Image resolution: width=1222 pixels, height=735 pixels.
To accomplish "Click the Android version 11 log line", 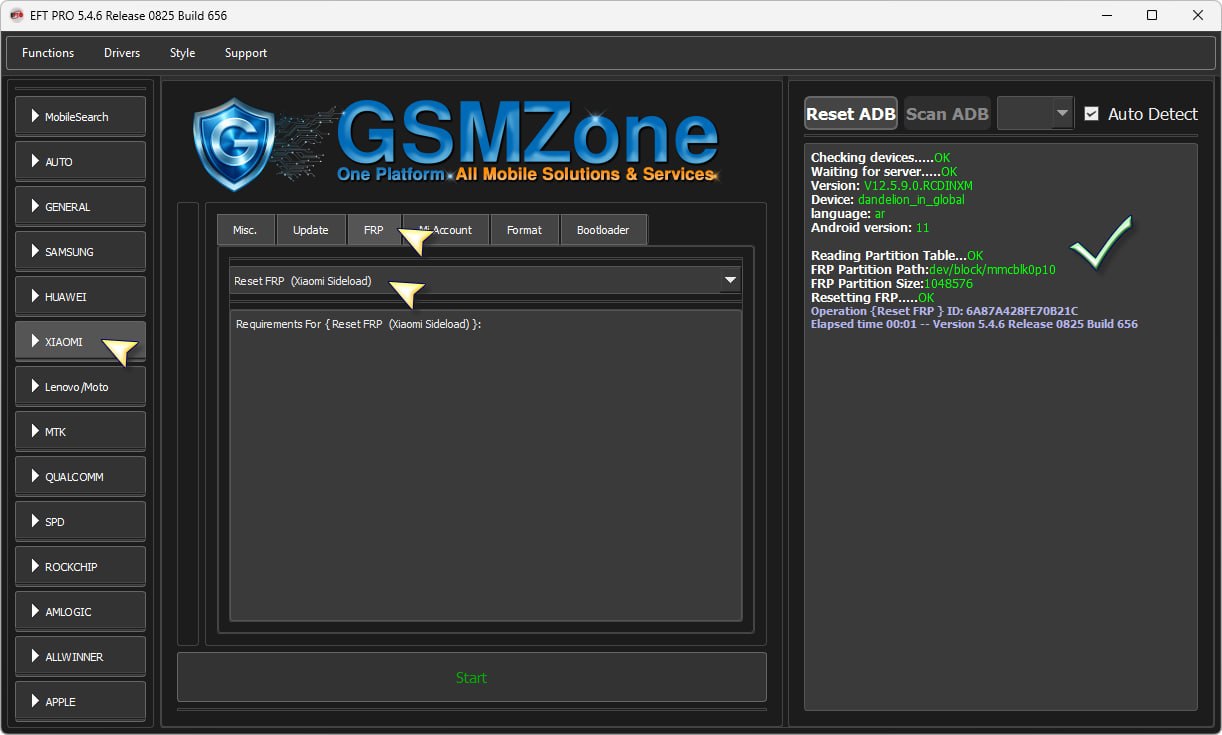I will (870, 227).
